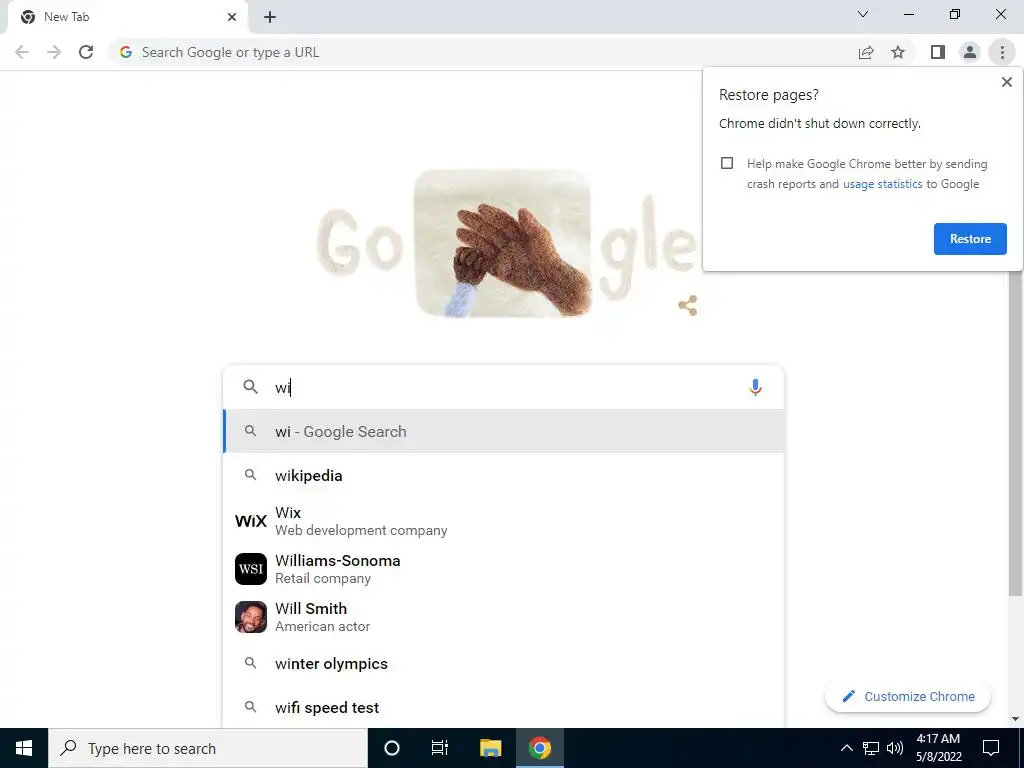Open Cortana circle icon
Image resolution: width=1024 pixels, height=768 pixels.
[x=392, y=748]
